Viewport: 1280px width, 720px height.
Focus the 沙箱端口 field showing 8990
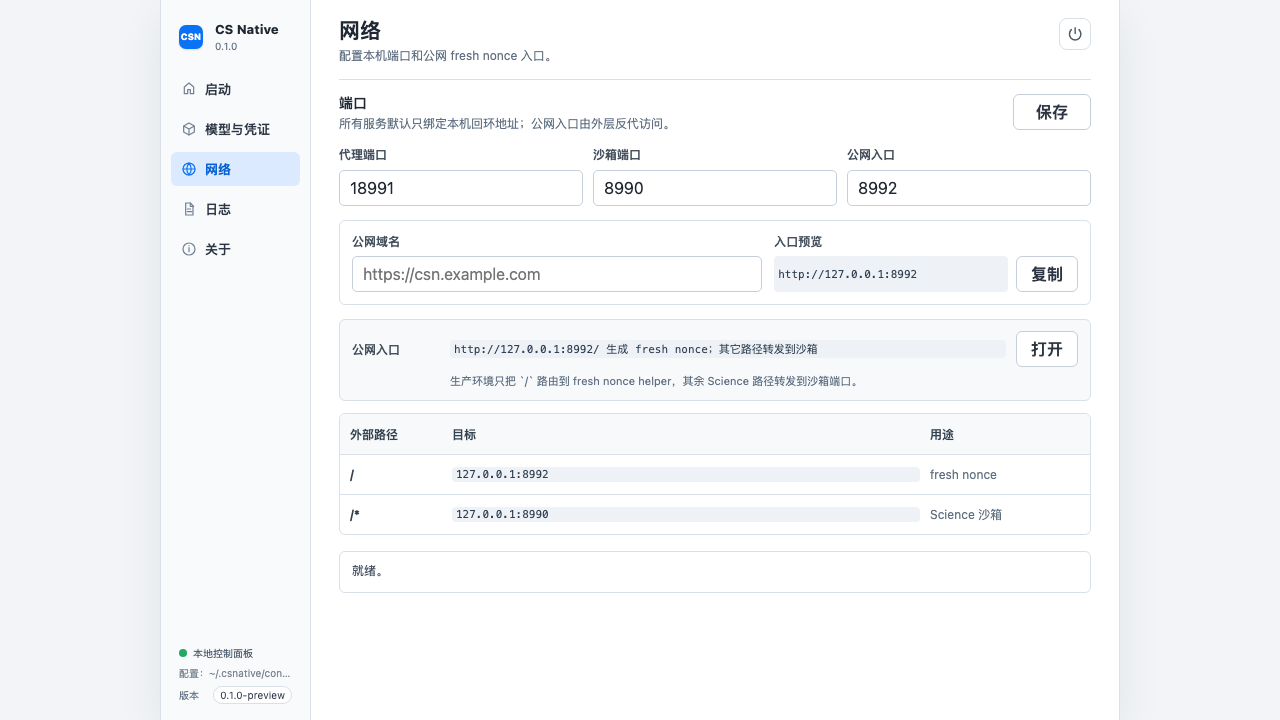[x=715, y=188]
